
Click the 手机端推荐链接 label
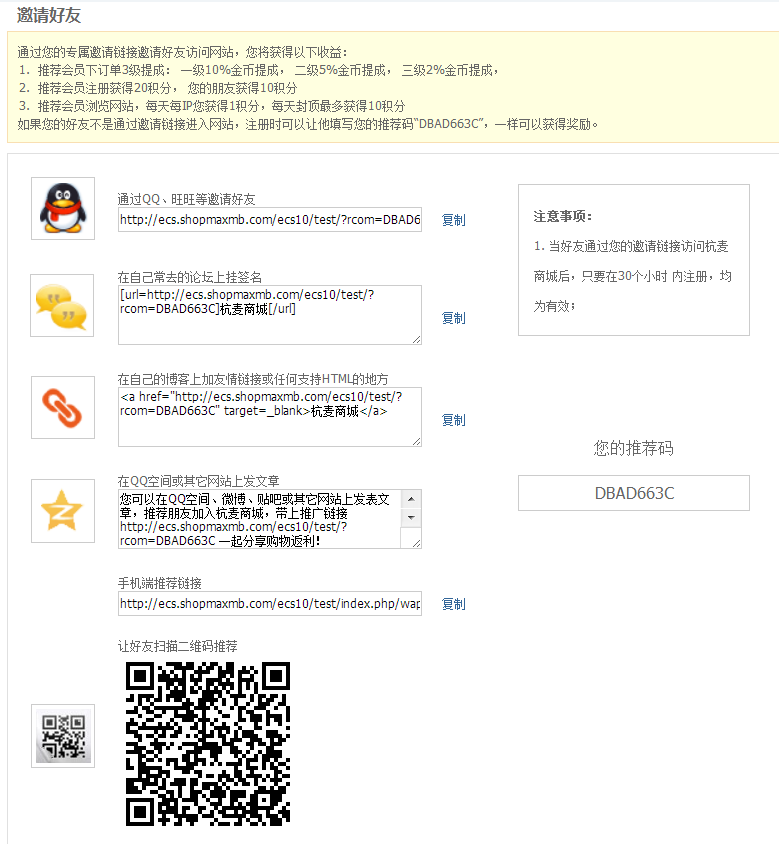click(x=160, y=583)
